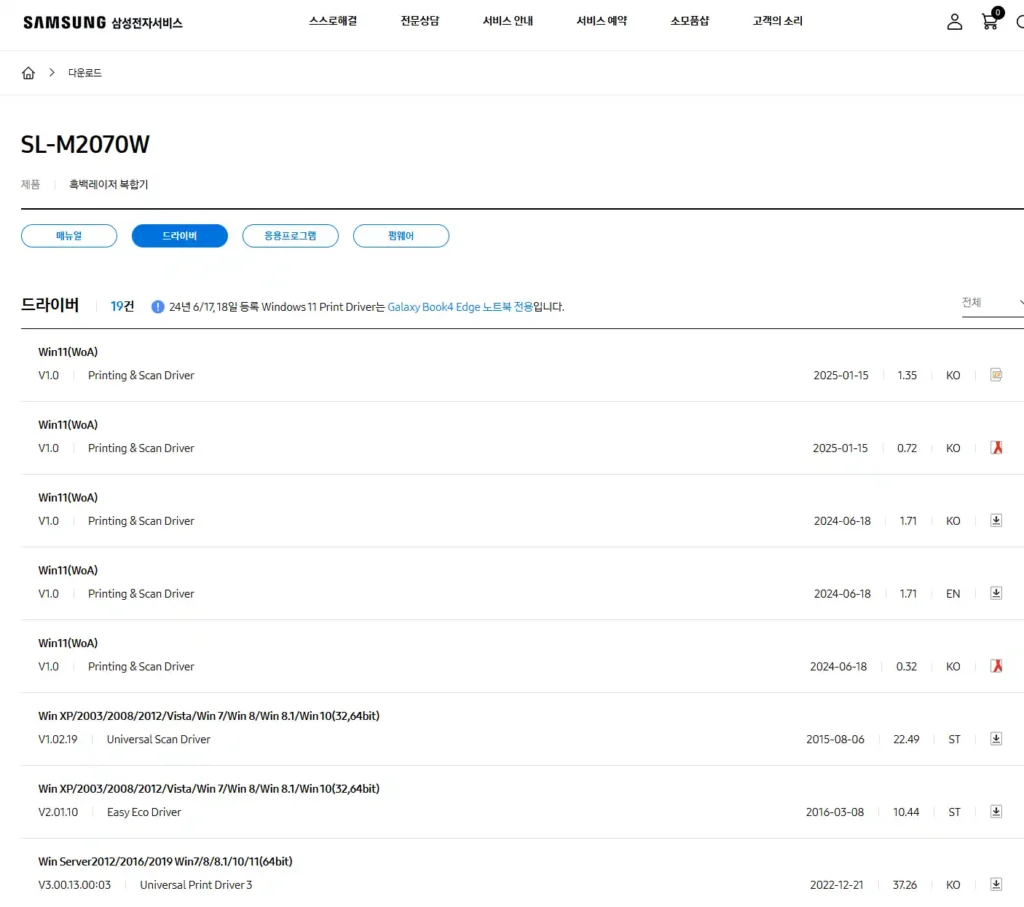Click the file icon for 1.35 size driver

(996, 375)
